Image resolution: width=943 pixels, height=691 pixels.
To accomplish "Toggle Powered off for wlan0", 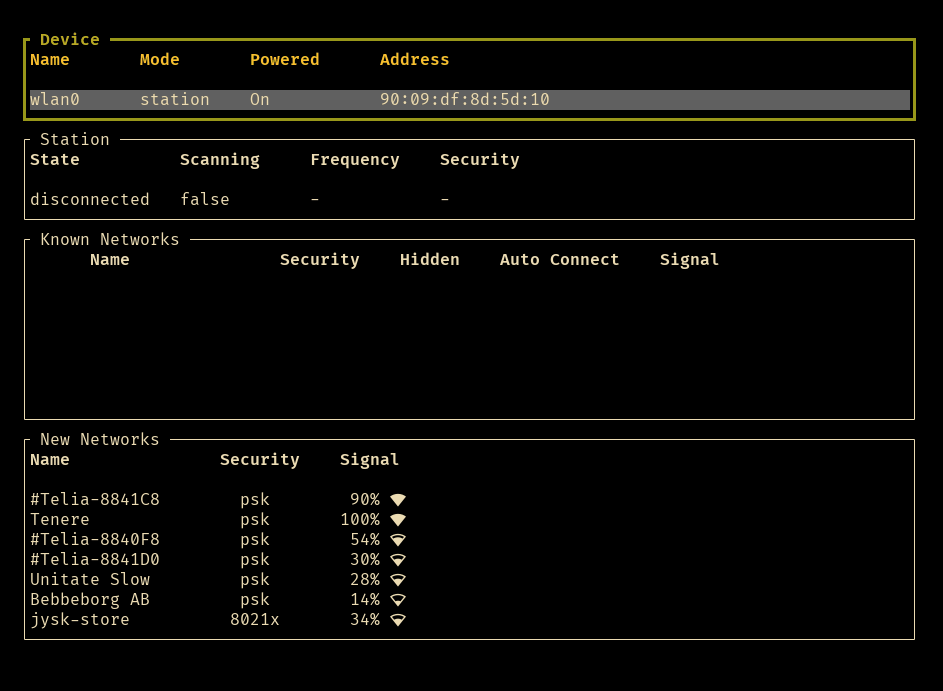I will pyautogui.click(x=259, y=99).
